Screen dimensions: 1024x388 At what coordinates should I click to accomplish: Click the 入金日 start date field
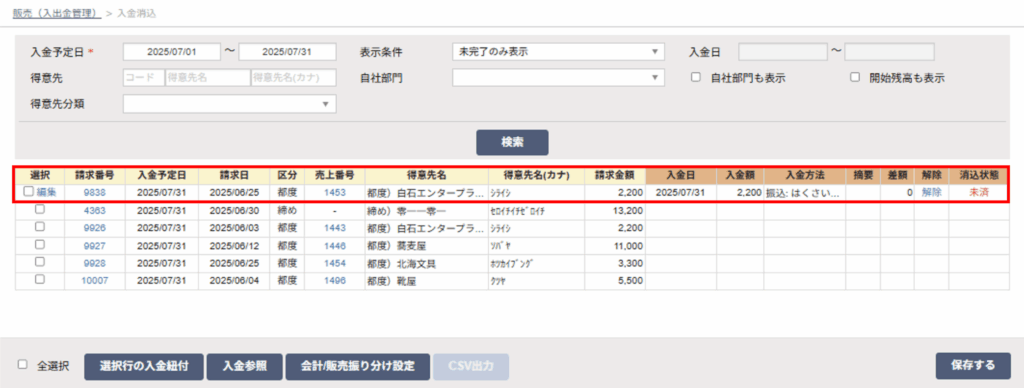[x=783, y=52]
